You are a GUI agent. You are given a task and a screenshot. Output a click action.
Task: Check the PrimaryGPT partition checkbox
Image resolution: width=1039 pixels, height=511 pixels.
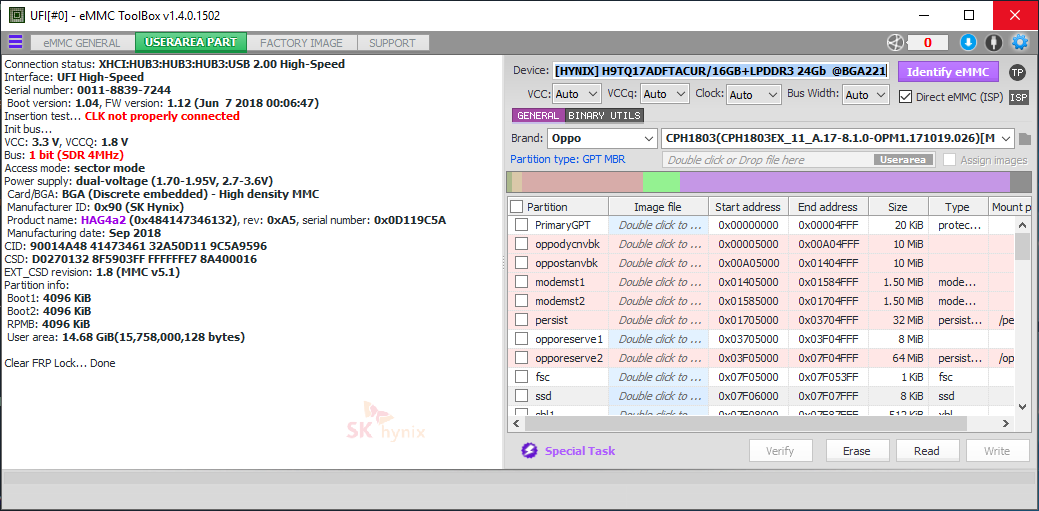(521, 225)
